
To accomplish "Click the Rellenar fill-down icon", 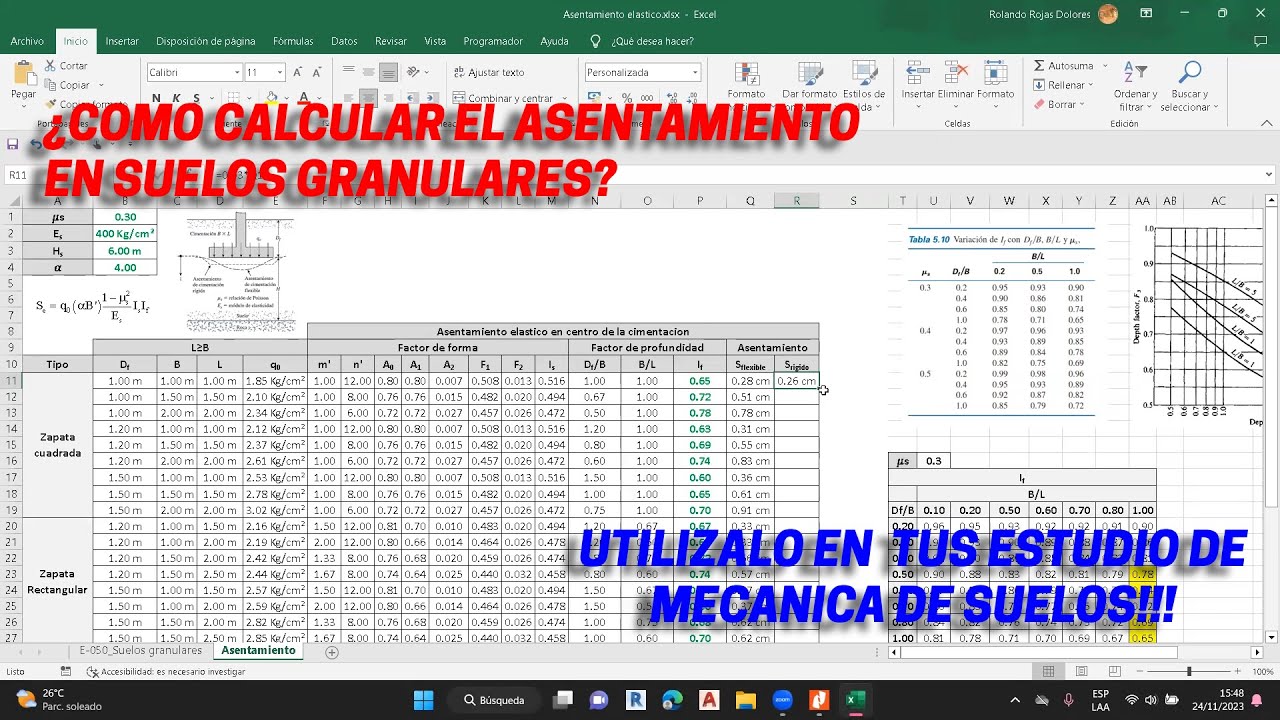I will pyautogui.click(x=1040, y=85).
